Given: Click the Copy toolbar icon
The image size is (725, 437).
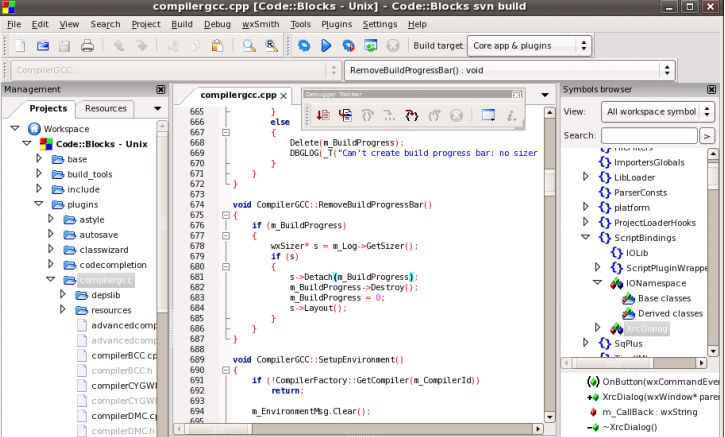Looking at the screenshot, I should tap(195, 45).
